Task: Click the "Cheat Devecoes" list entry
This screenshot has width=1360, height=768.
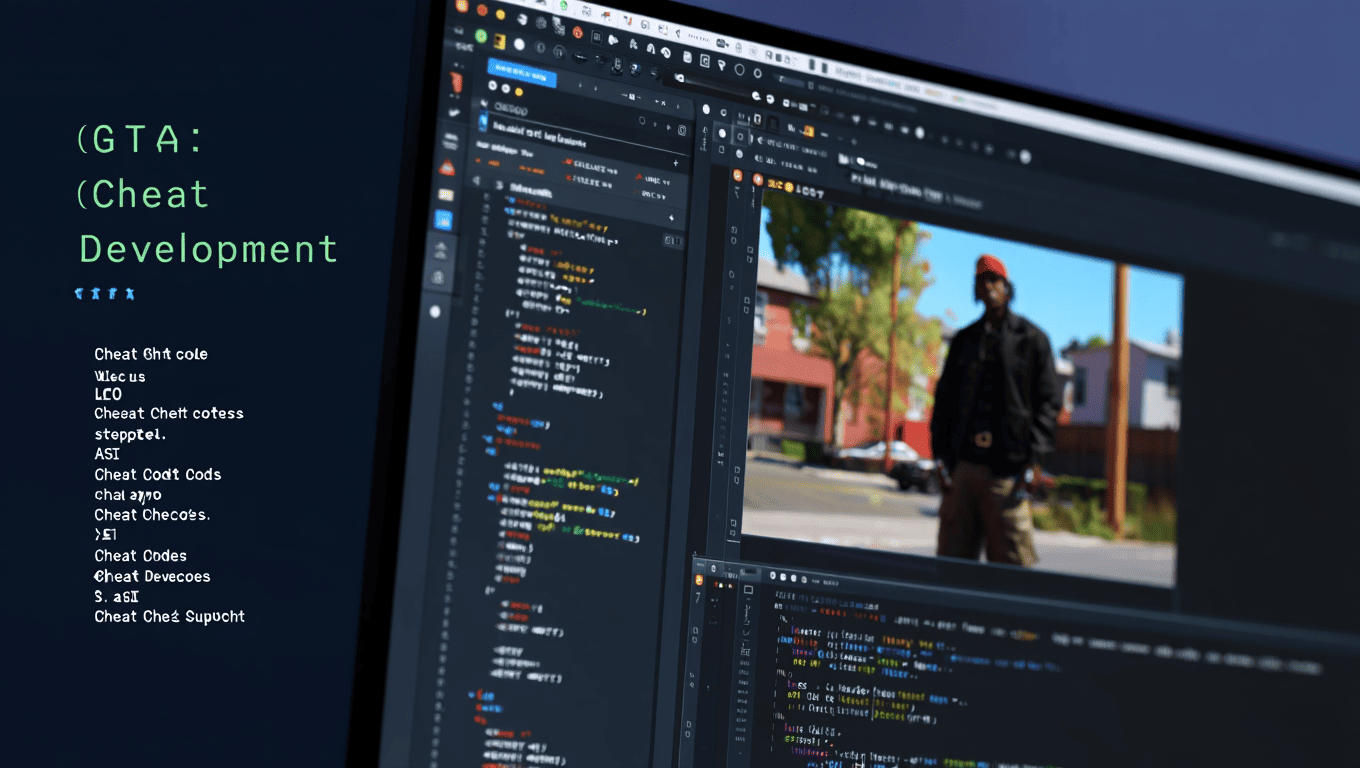Action: tap(152, 576)
